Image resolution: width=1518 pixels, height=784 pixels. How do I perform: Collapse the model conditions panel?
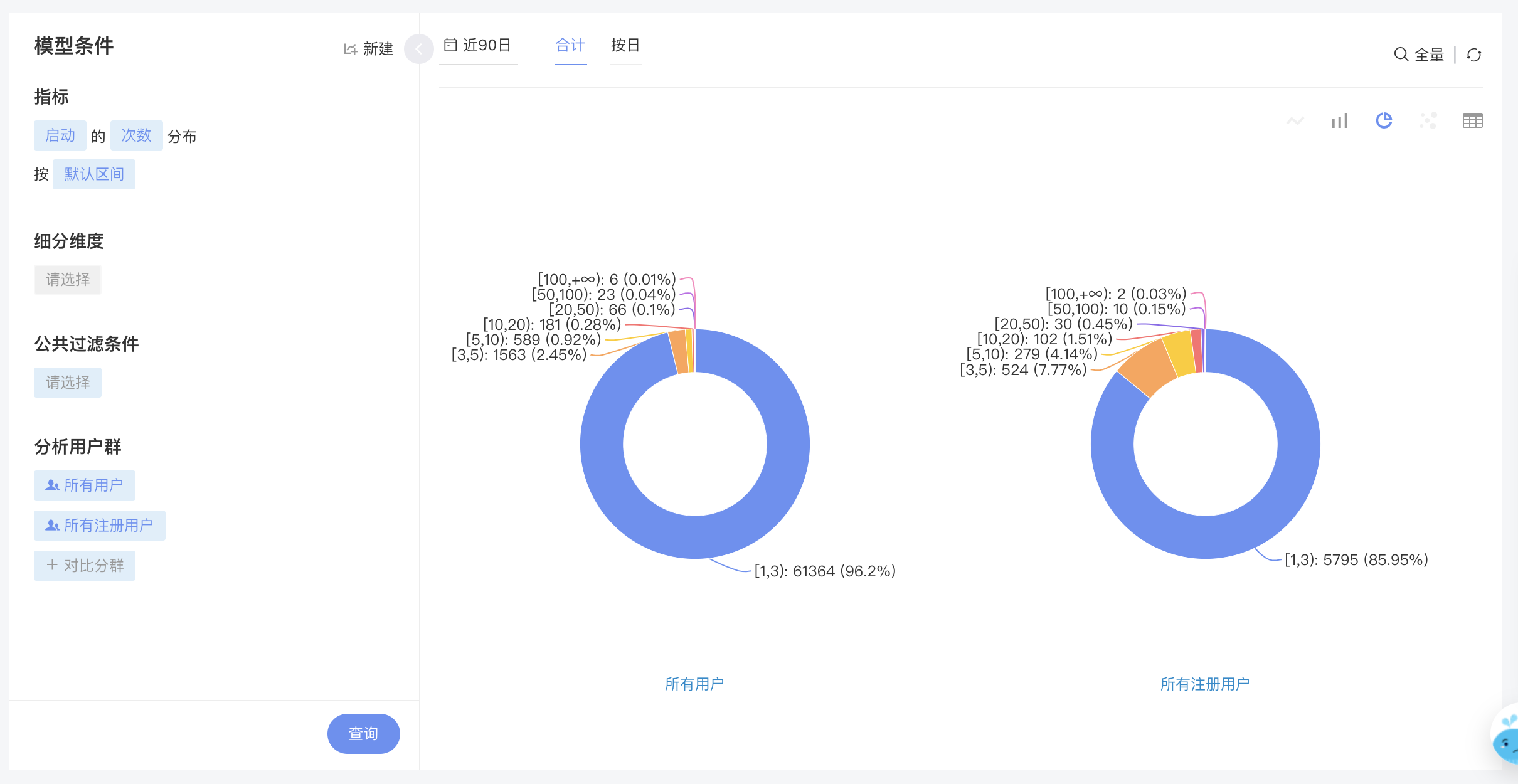point(418,49)
